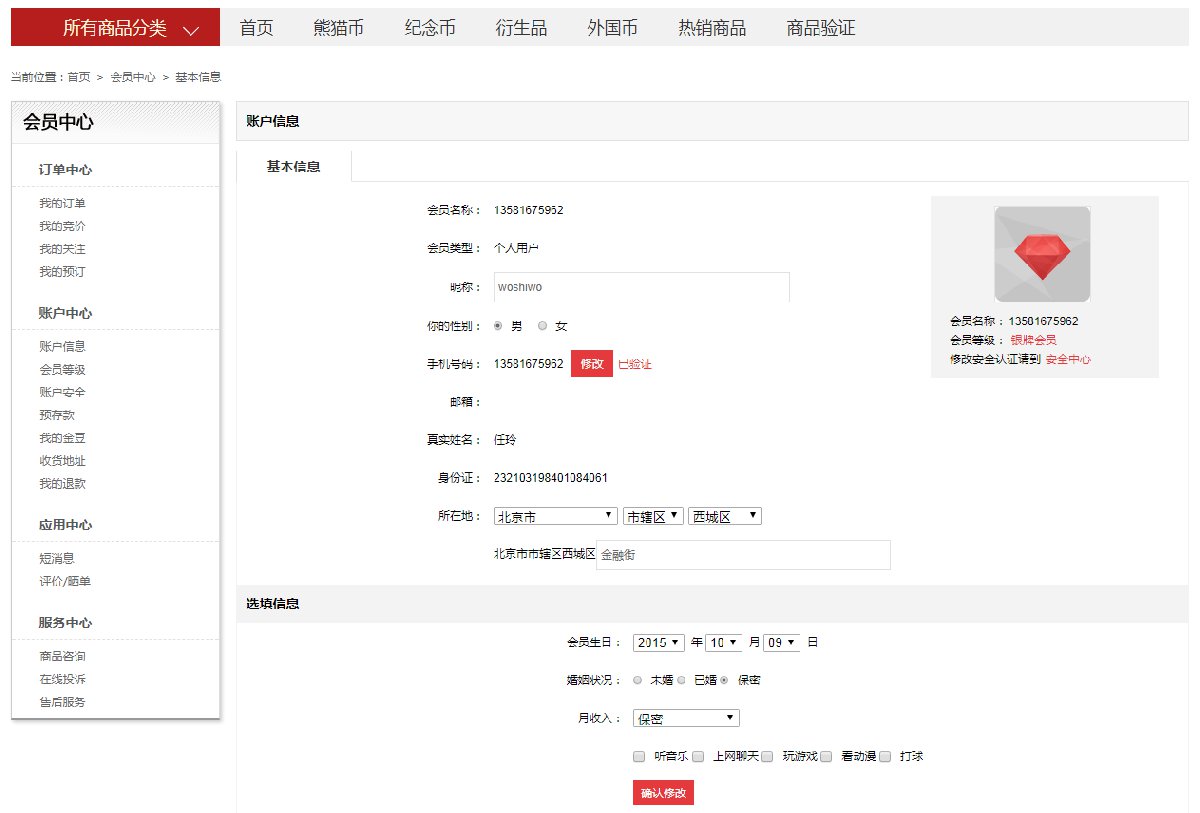Viewport: 1200px width, 813px height.
Task: Check the 听音乐 hobby checkbox
Action: click(639, 757)
